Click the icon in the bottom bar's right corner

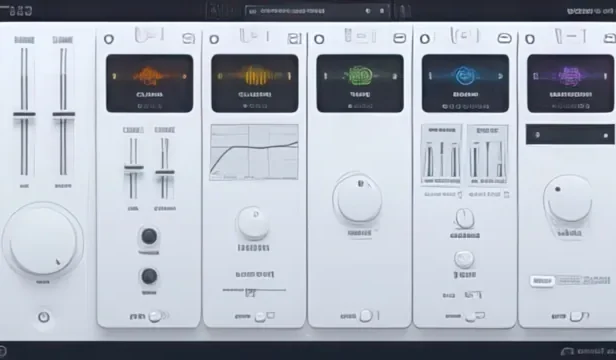point(567,351)
